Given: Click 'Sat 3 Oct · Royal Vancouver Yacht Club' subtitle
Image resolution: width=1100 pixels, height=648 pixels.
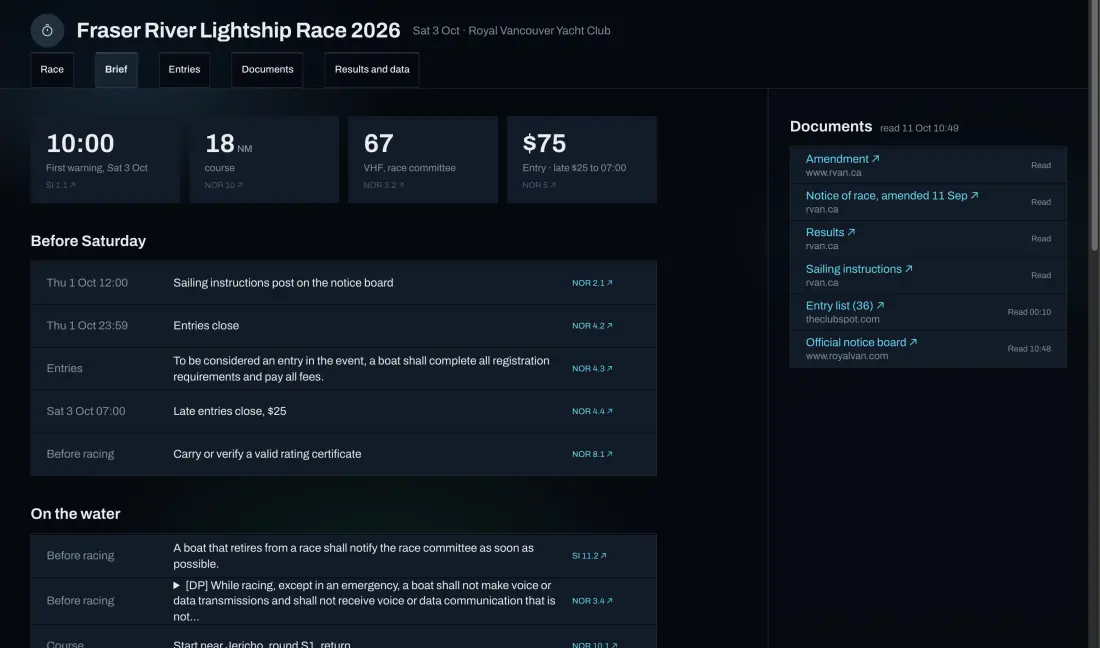Looking at the screenshot, I should click(511, 31).
